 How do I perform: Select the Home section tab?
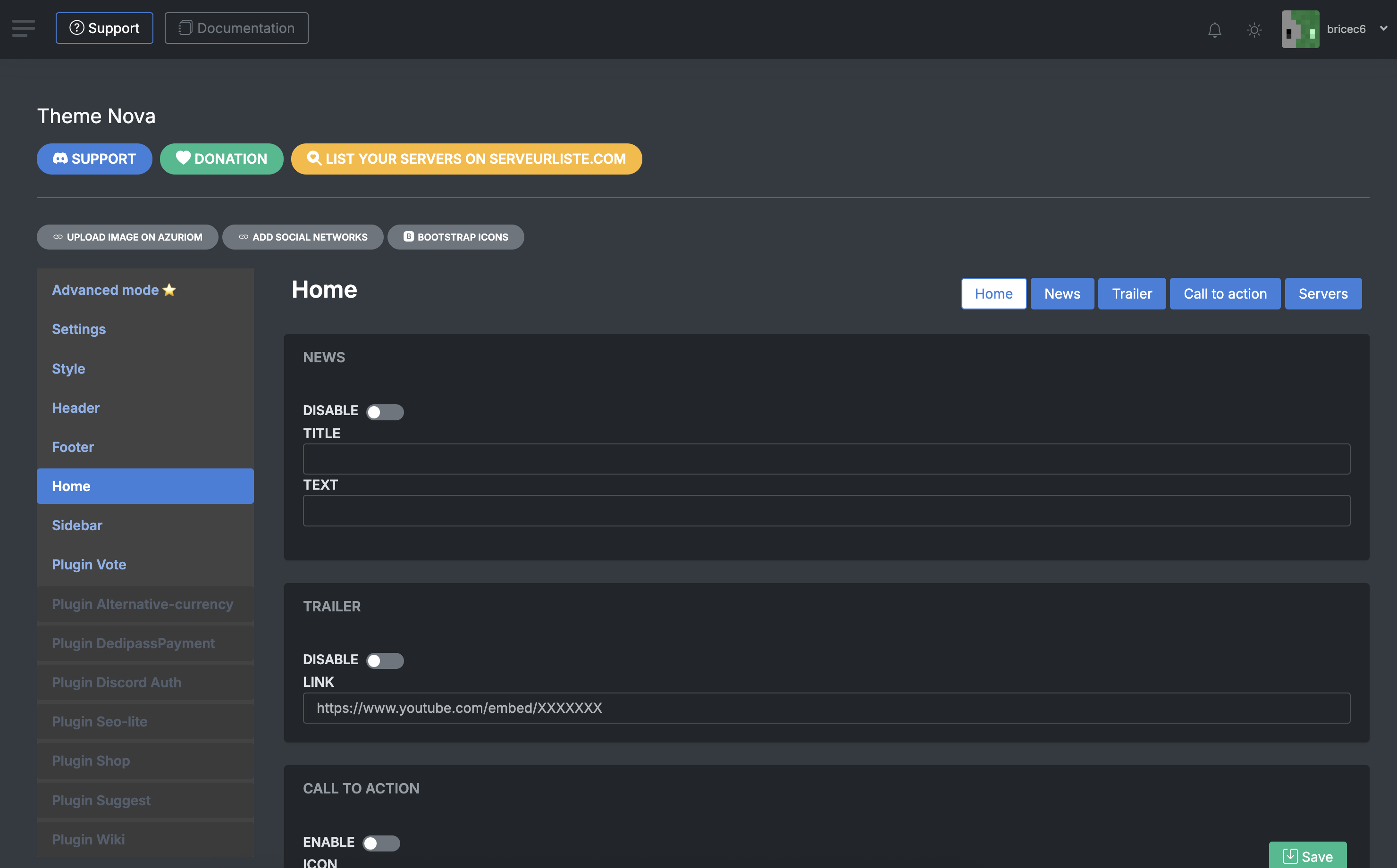pos(993,293)
